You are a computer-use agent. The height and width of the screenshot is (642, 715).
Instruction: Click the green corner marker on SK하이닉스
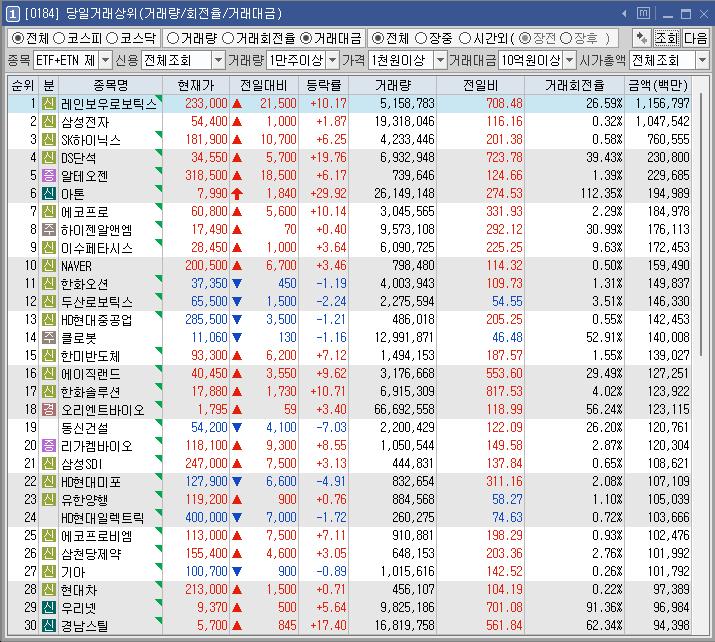[159, 134]
